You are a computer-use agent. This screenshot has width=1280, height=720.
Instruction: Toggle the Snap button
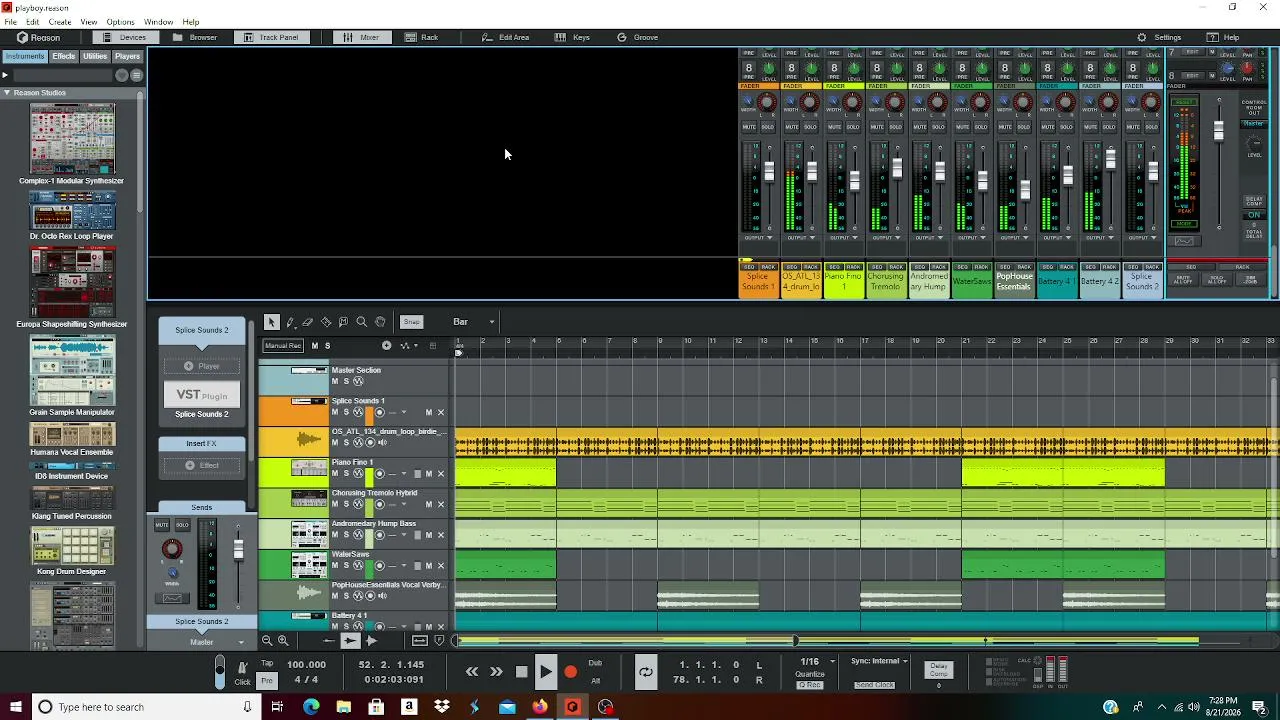click(x=411, y=322)
